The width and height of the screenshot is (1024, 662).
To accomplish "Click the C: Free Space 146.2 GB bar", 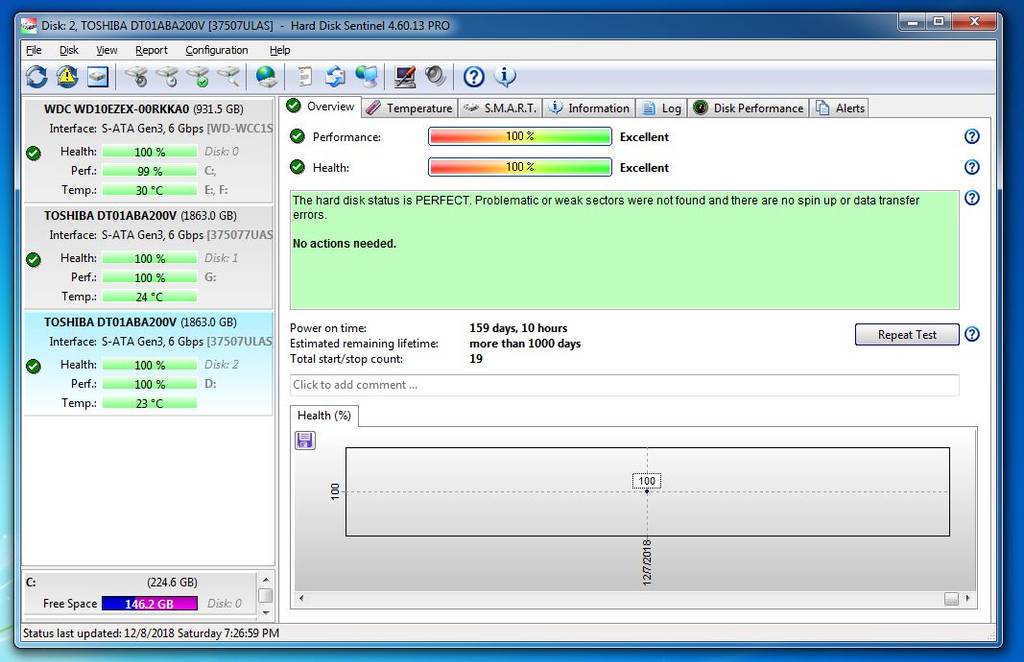I will point(150,604).
